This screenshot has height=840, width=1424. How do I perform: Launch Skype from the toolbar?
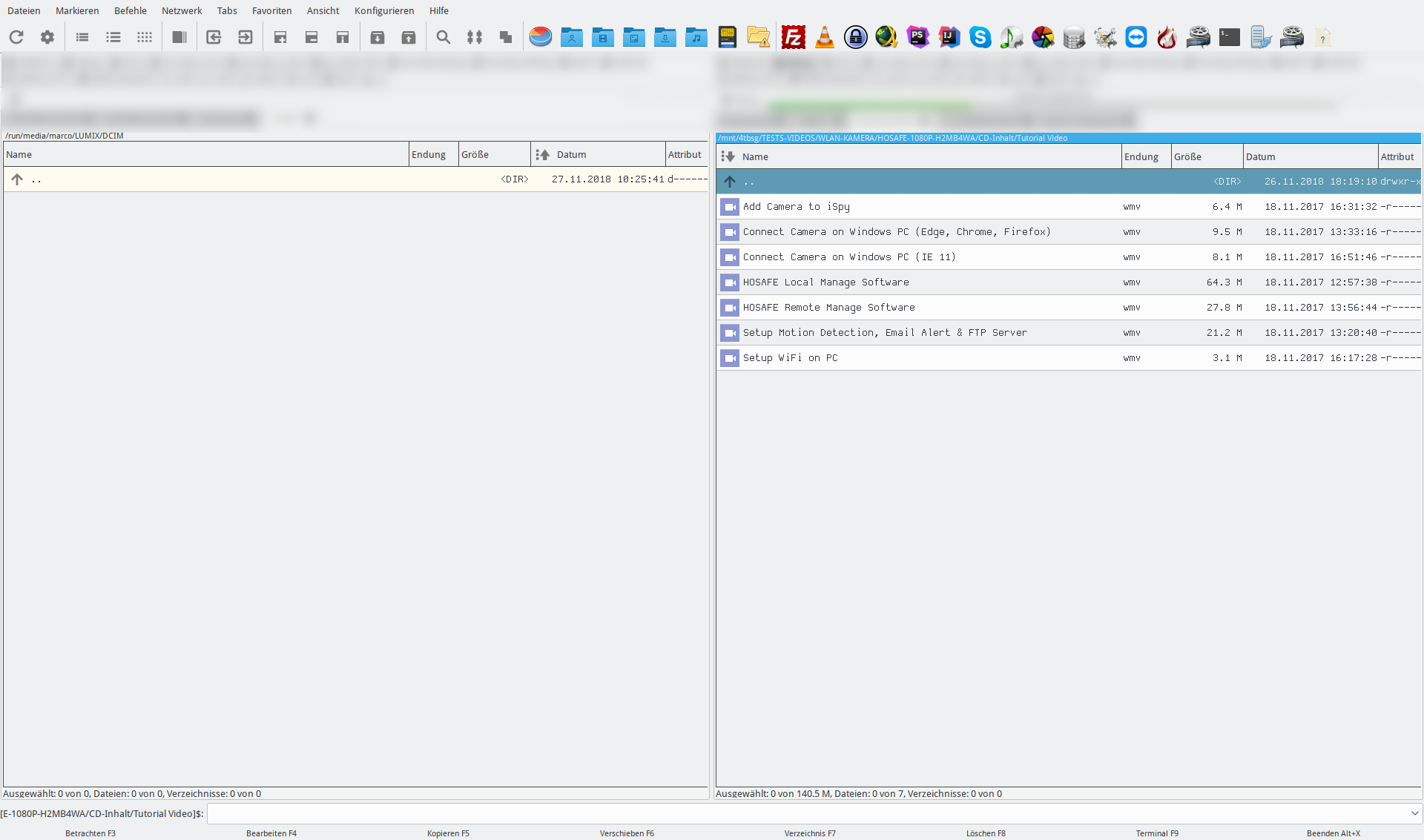click(x=980, y=37)
